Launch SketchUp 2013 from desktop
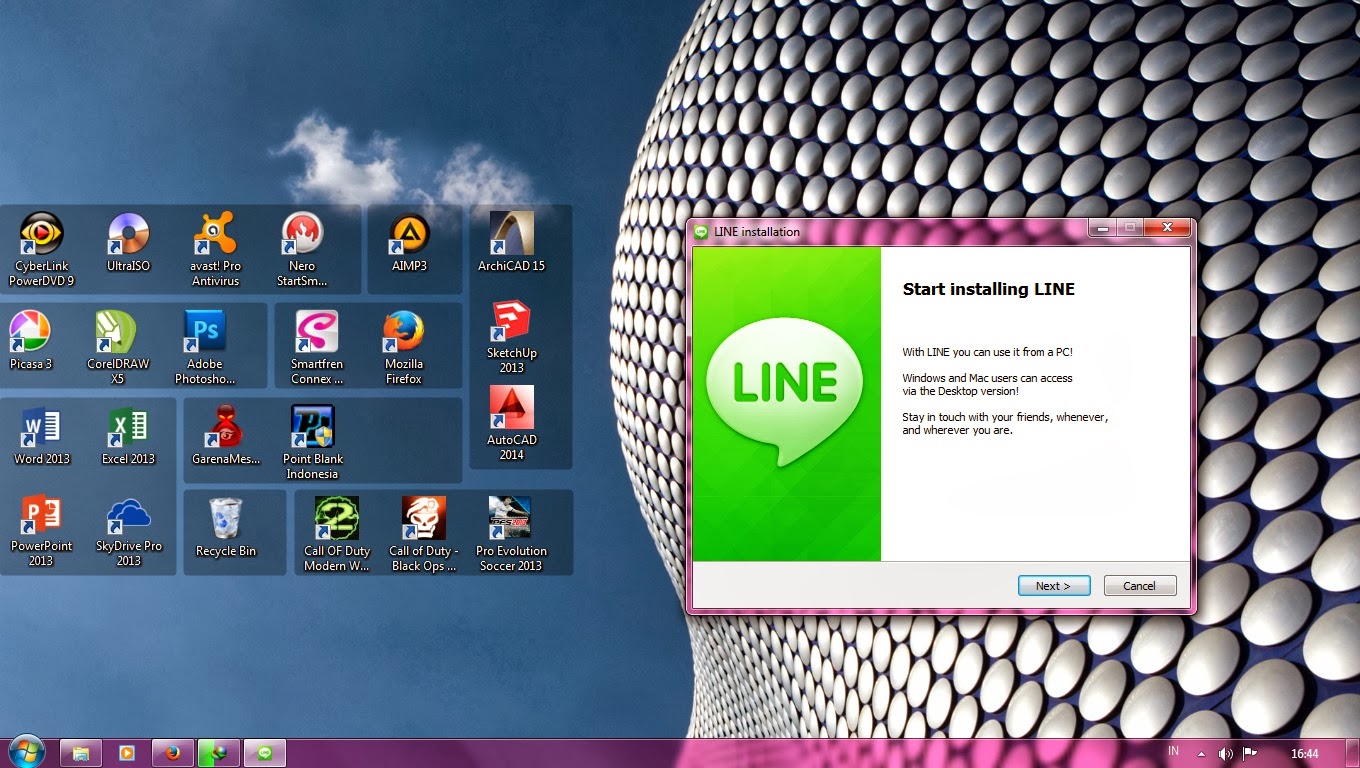The height and width of the screenshot is (768, 1360). click(x=512, y=337)
